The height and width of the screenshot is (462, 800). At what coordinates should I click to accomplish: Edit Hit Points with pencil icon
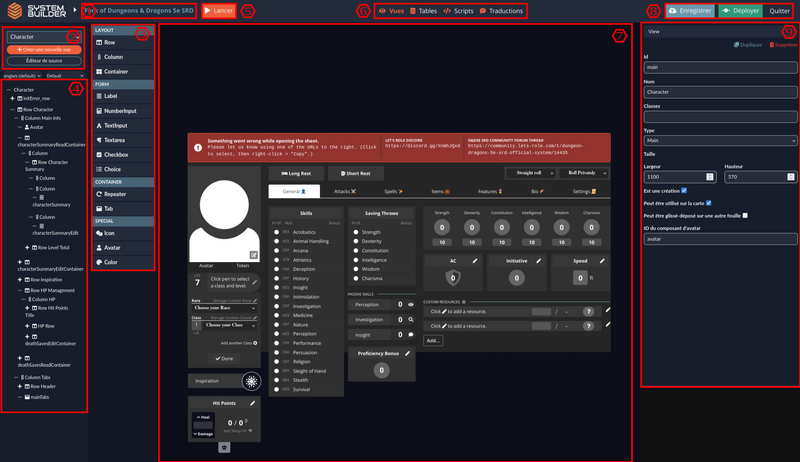click(x=253, y=403)
